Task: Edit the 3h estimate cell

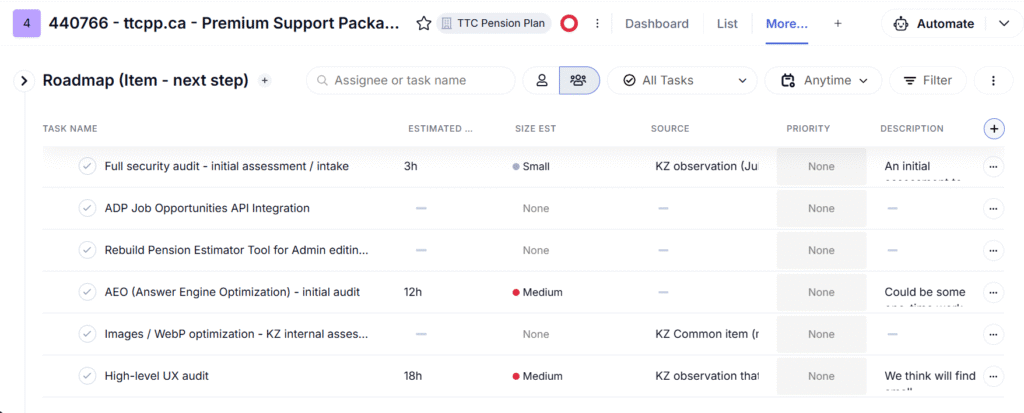Action: (x=411, y=167)
